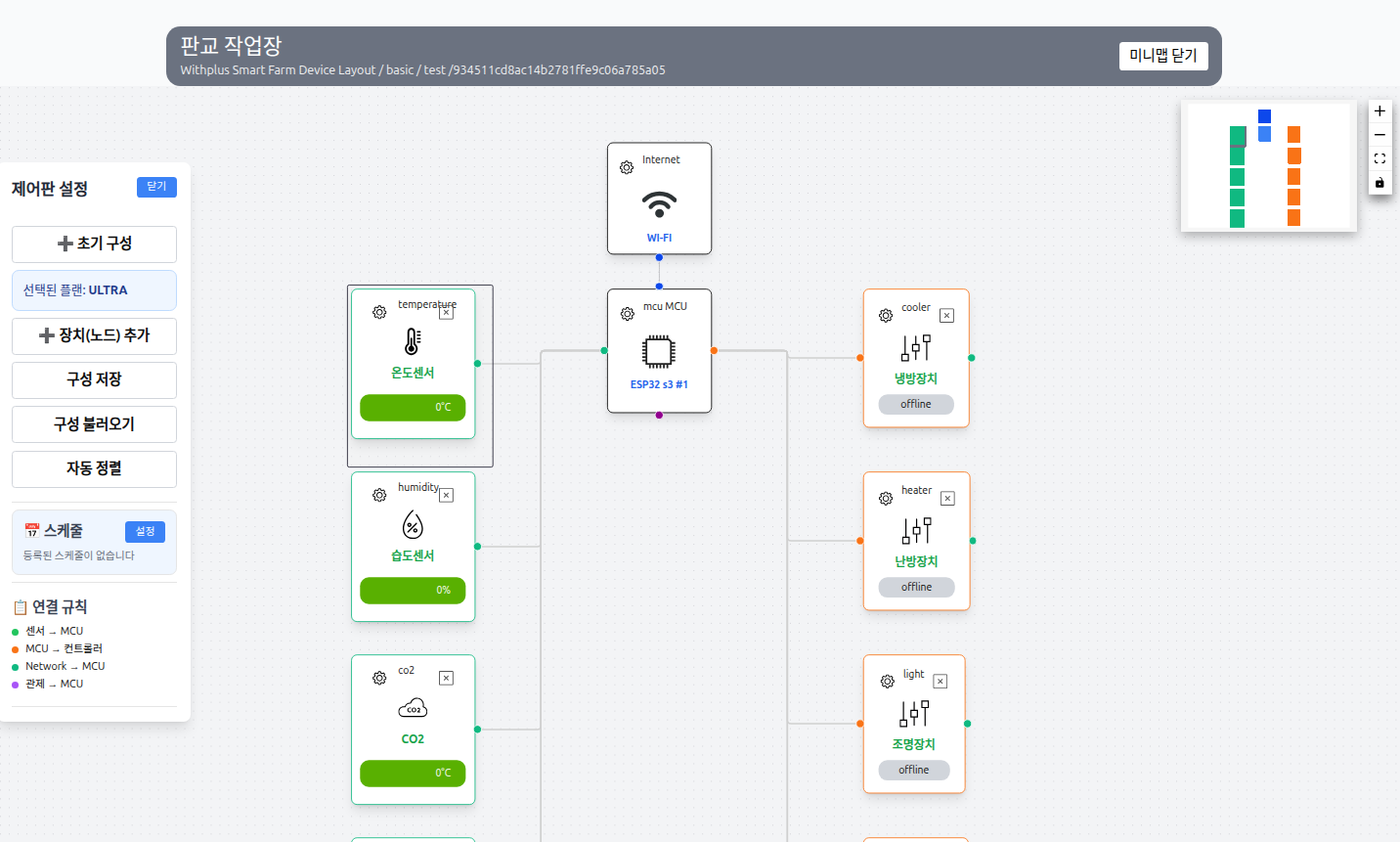Screen dimensions: 1400x842
Task: Fit view using the fullscreen control
Action: click(1379, 158)
